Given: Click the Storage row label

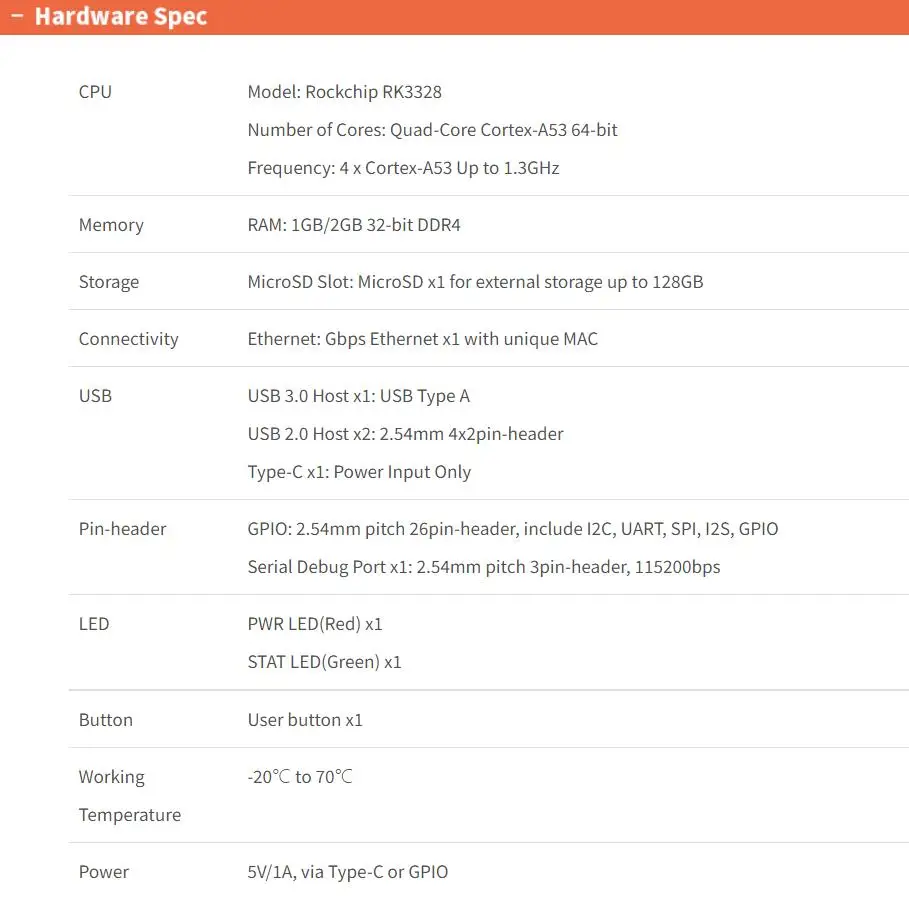Looking at the screenshot, I should click(109, 282).
